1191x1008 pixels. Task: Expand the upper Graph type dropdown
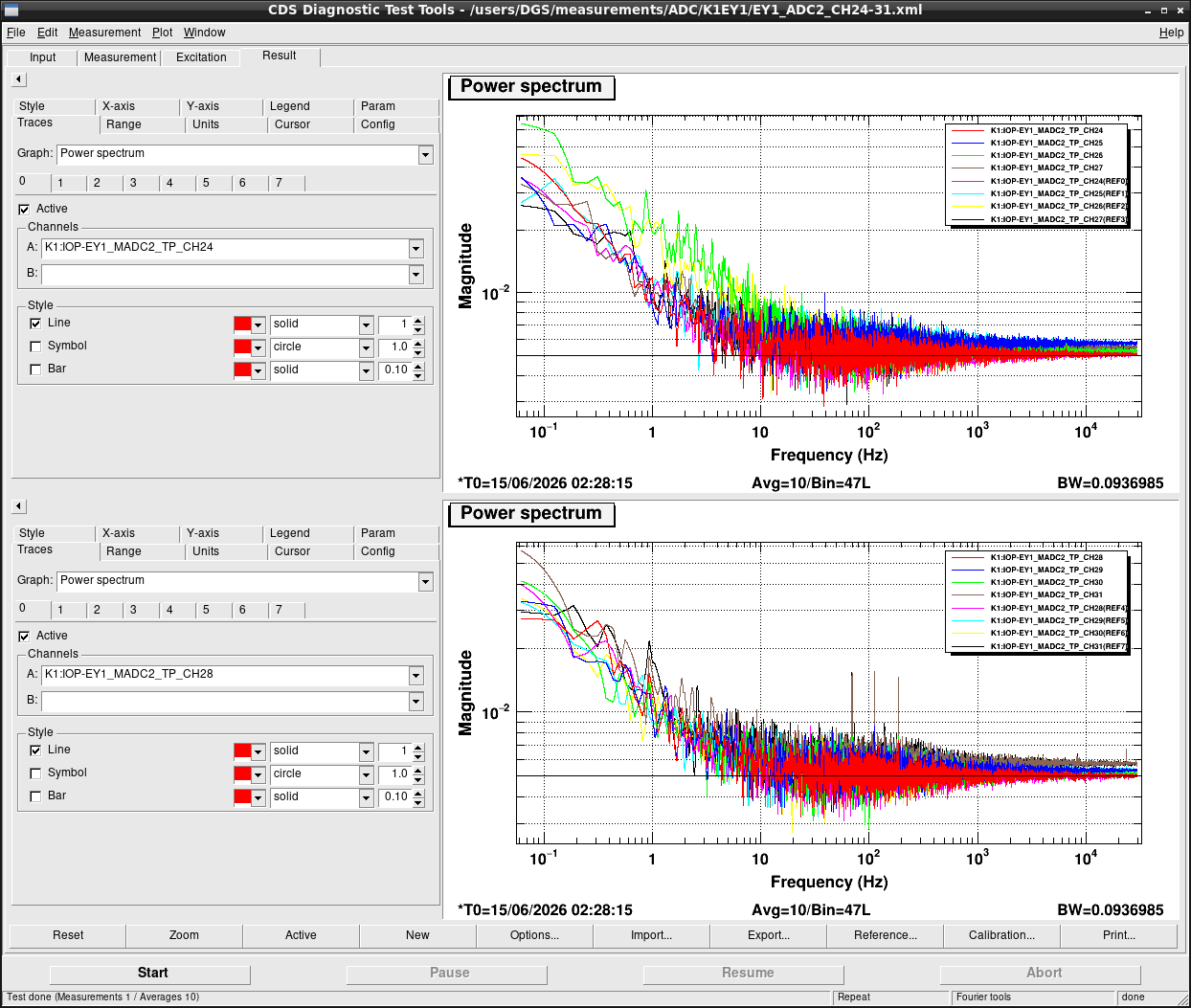click(x=426, y=155)
